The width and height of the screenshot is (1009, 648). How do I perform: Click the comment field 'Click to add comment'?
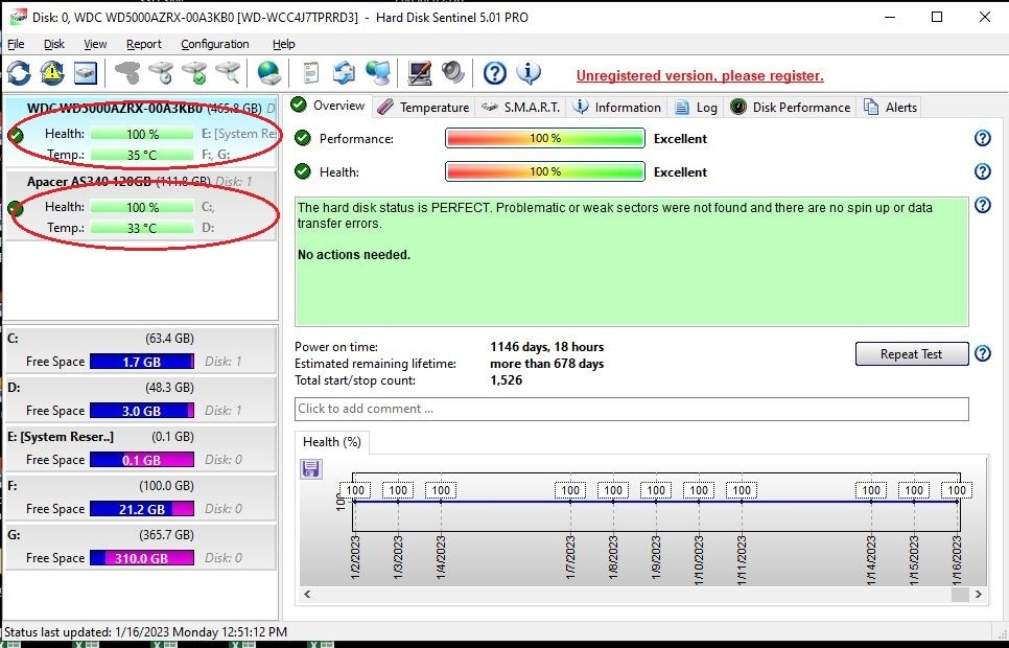pyautogui.click(x=631, y=409)
